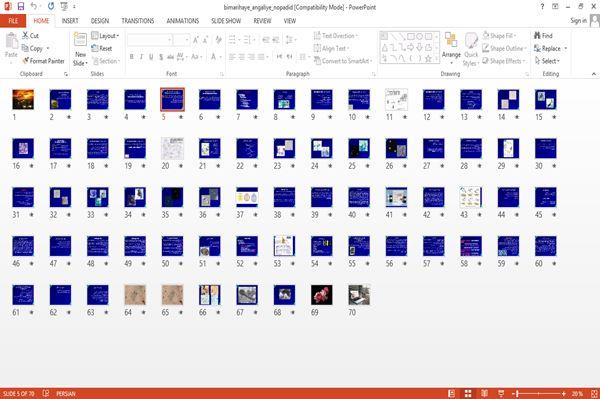
Task: Select slide 43 thumbnail
Action: coord(471,197)
